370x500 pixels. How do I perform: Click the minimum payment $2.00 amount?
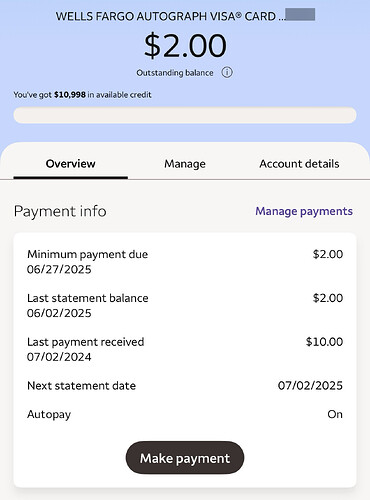click(328, 254)
